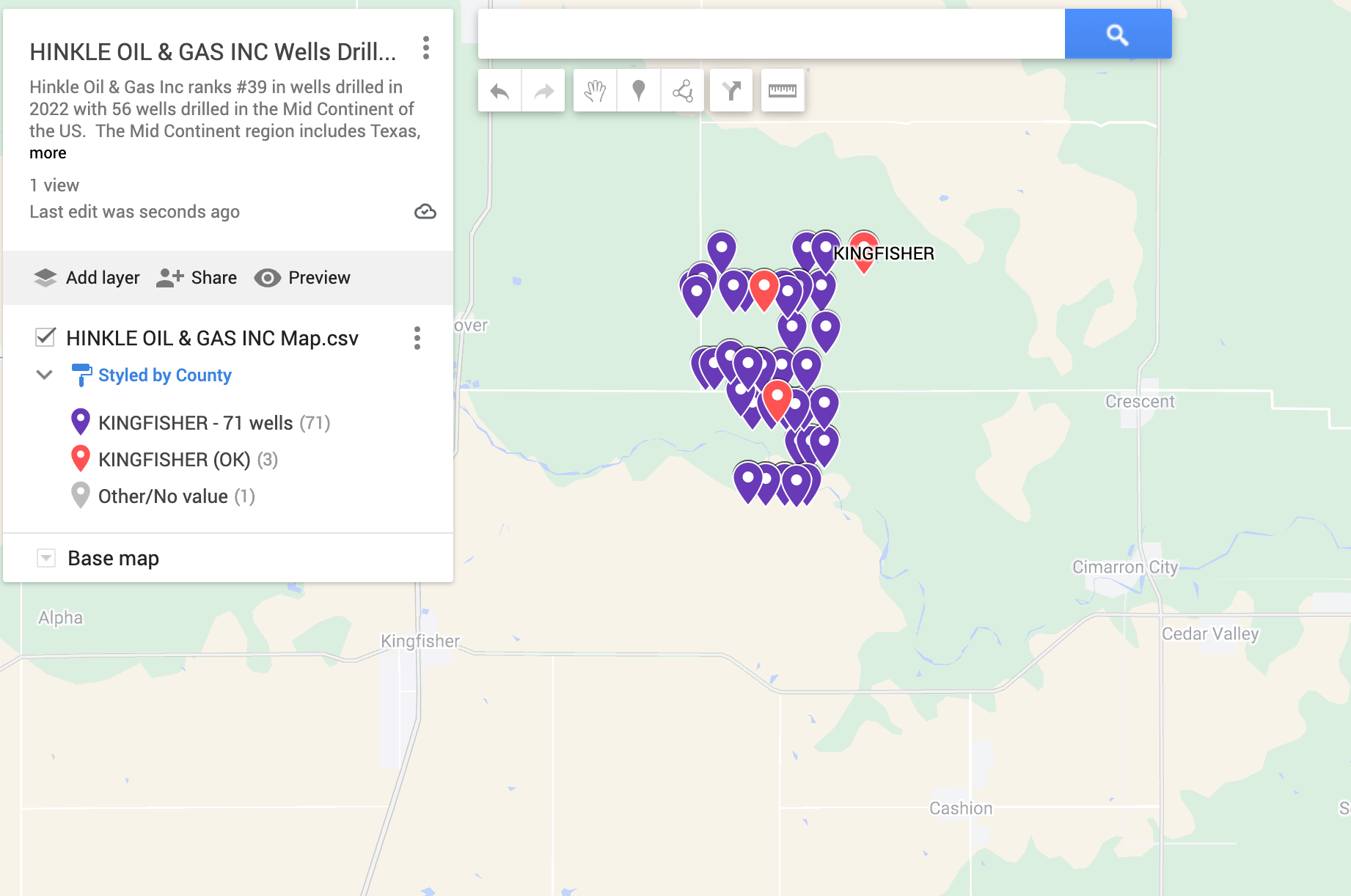Select the hand pan tool
The height and width of the screenshot is (896, 1351).
(595, 90)
